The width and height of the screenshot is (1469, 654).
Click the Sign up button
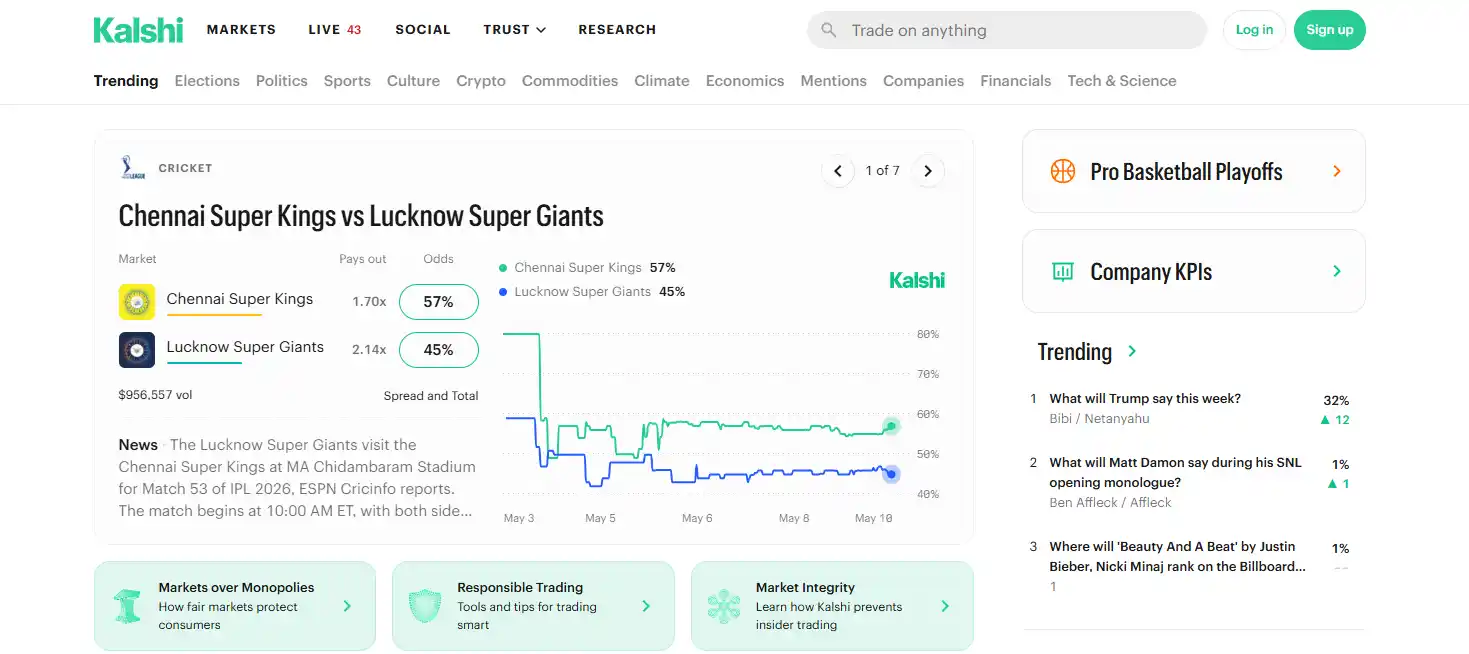click(1329, 30)
